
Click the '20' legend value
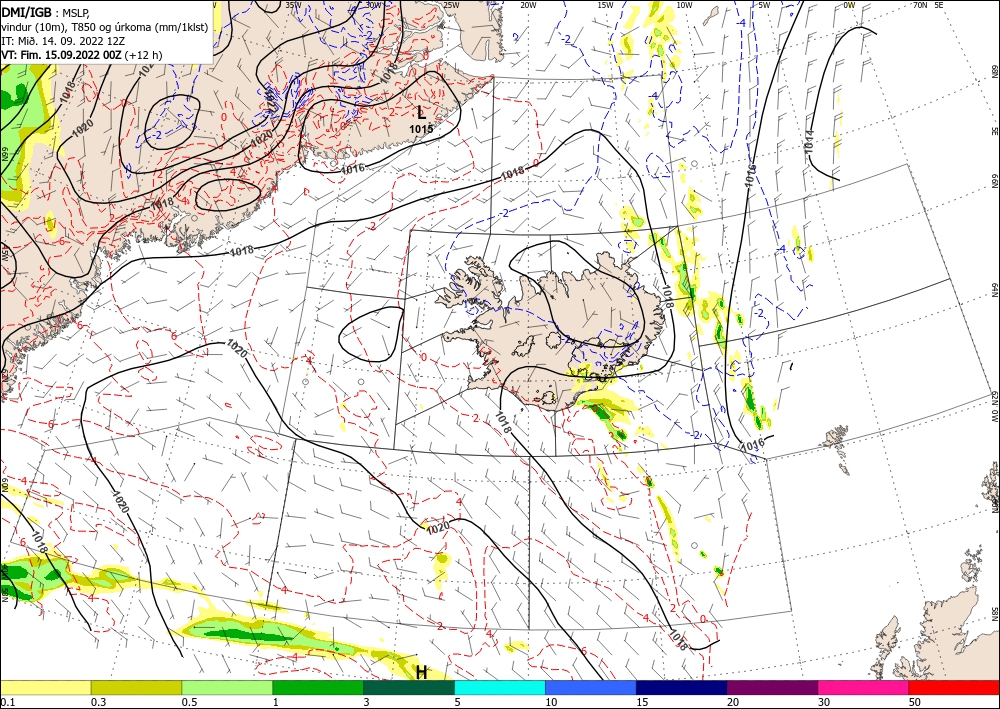tap(733, 702)
